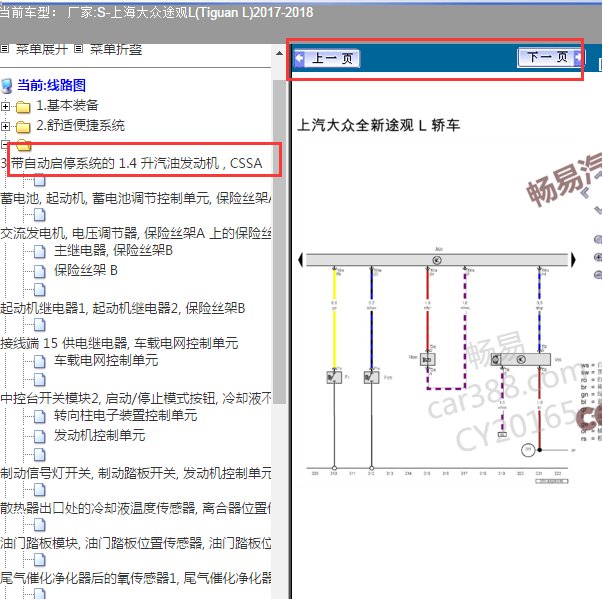Open 车载电网控制单元 page
Viewport: 602px width, 599px height.
(106, 360)
